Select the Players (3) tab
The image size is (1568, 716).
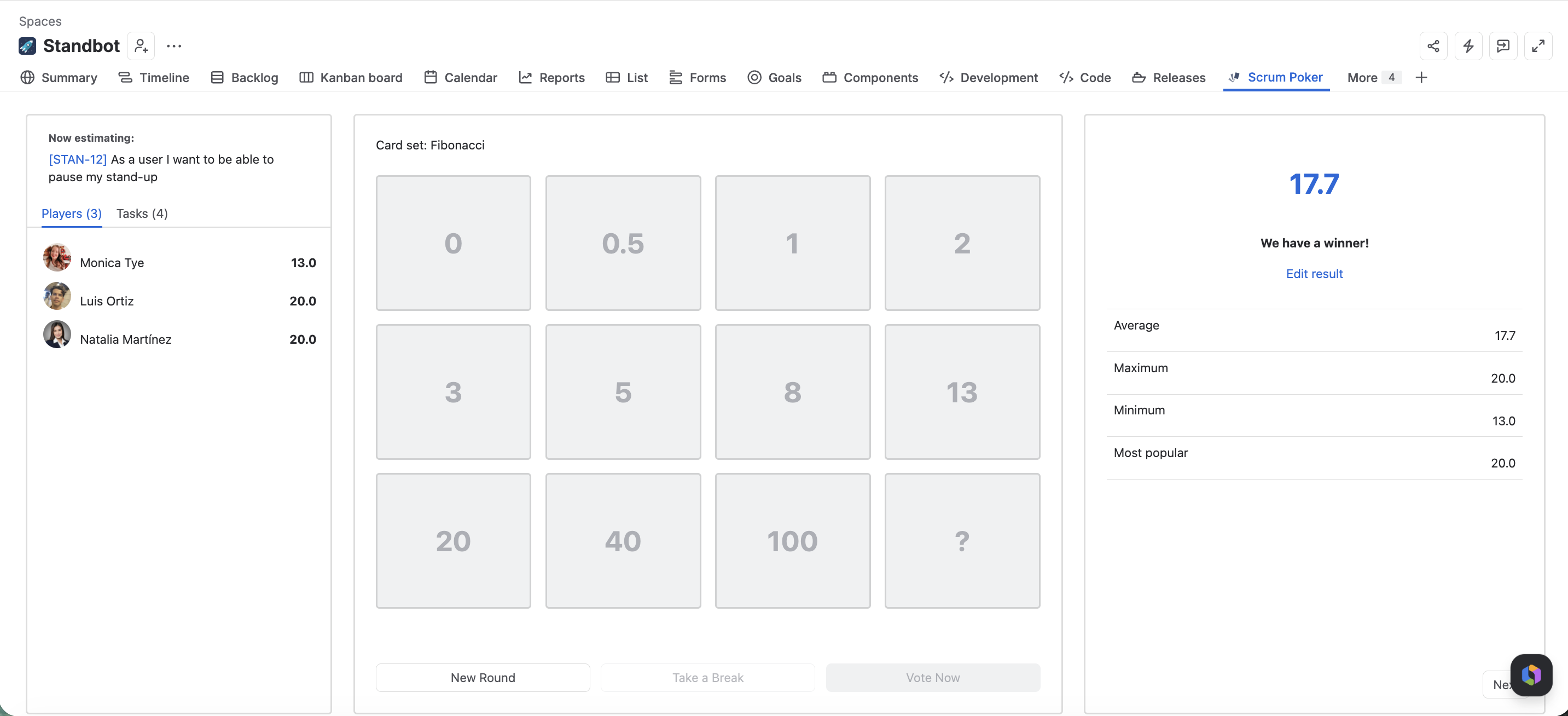[x=71, y=213]
